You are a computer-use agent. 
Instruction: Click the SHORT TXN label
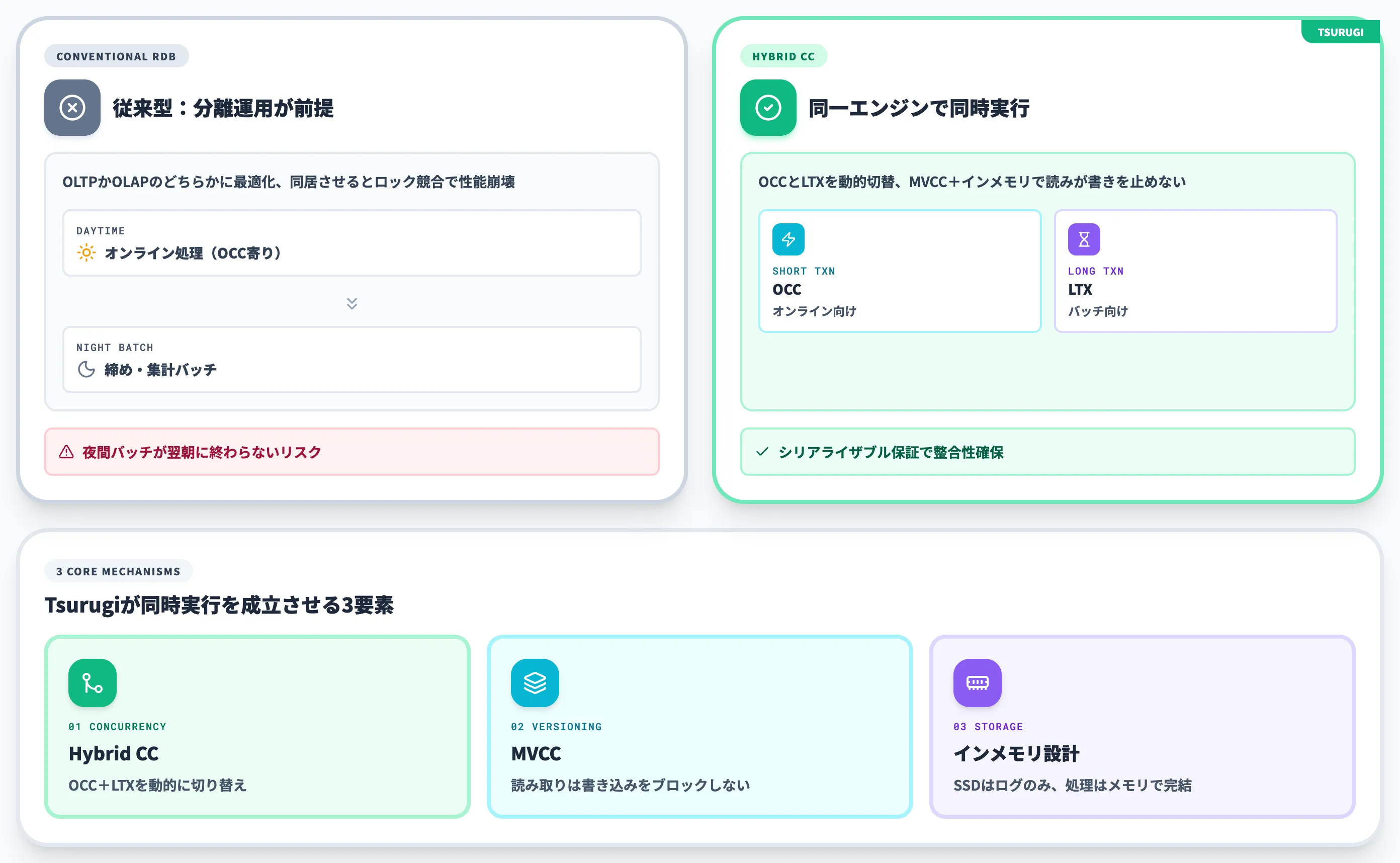[804, 271]
